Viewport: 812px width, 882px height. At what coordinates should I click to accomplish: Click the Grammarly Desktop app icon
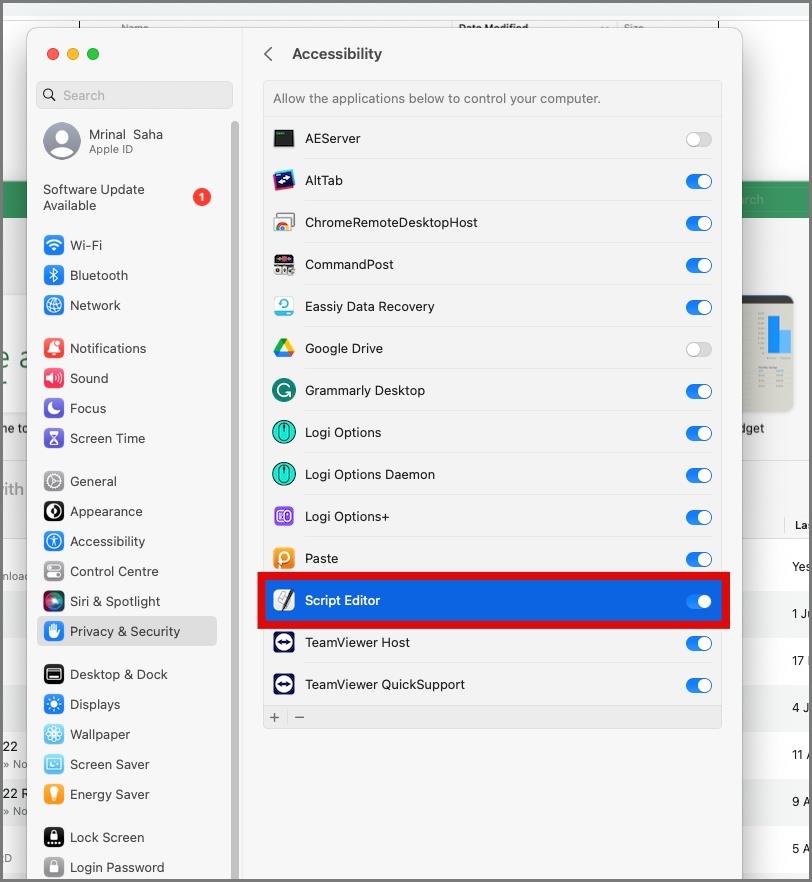[x=284, y=390]
